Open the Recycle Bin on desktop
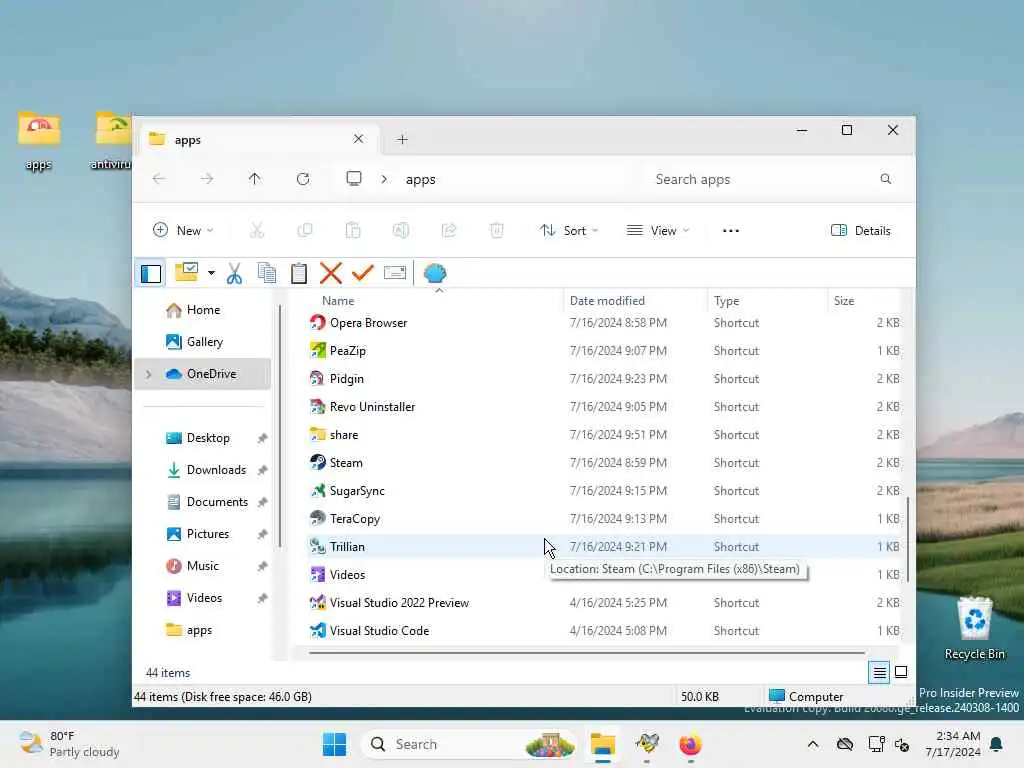This screenshot has width=1024, height=768. pos(974,628)
